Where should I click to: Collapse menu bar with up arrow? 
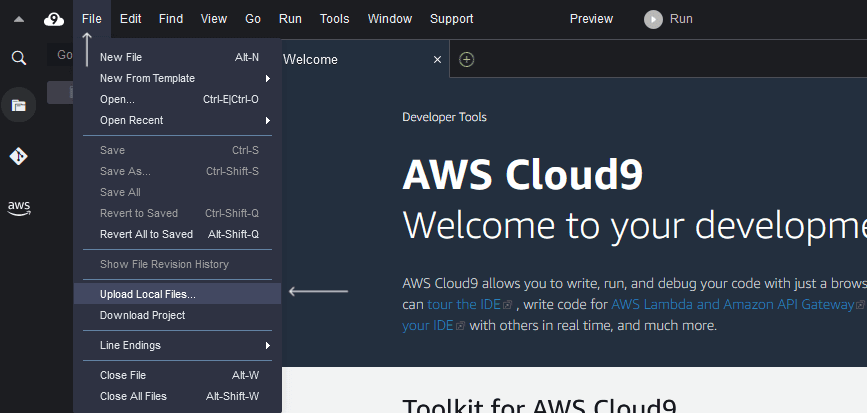click(19, 19)
